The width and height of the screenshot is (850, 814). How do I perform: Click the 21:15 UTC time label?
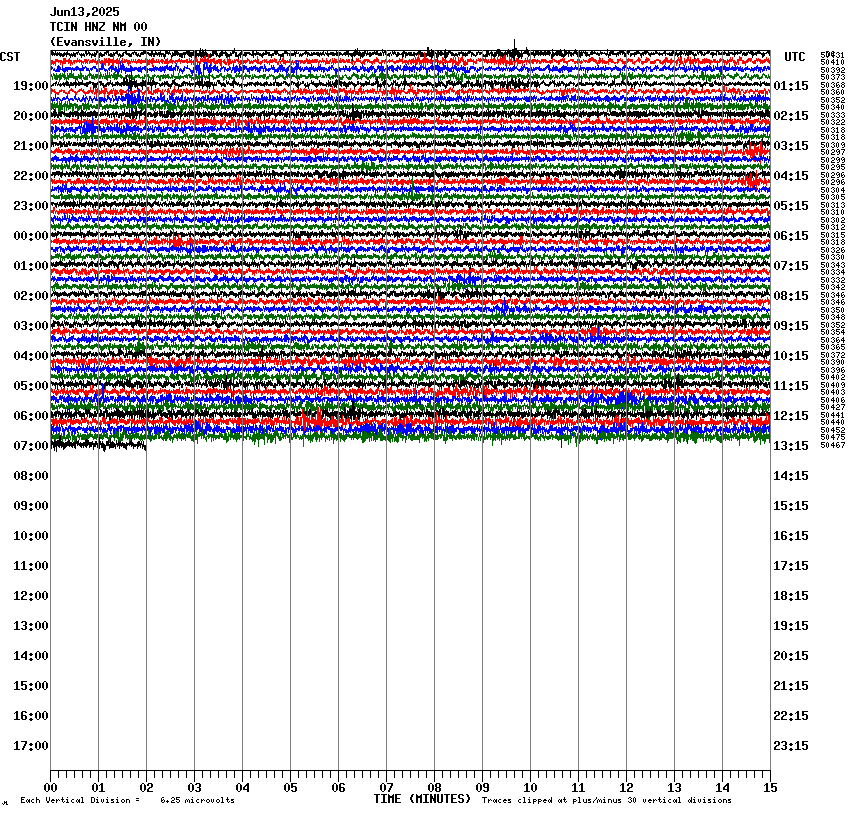(791, 686)
